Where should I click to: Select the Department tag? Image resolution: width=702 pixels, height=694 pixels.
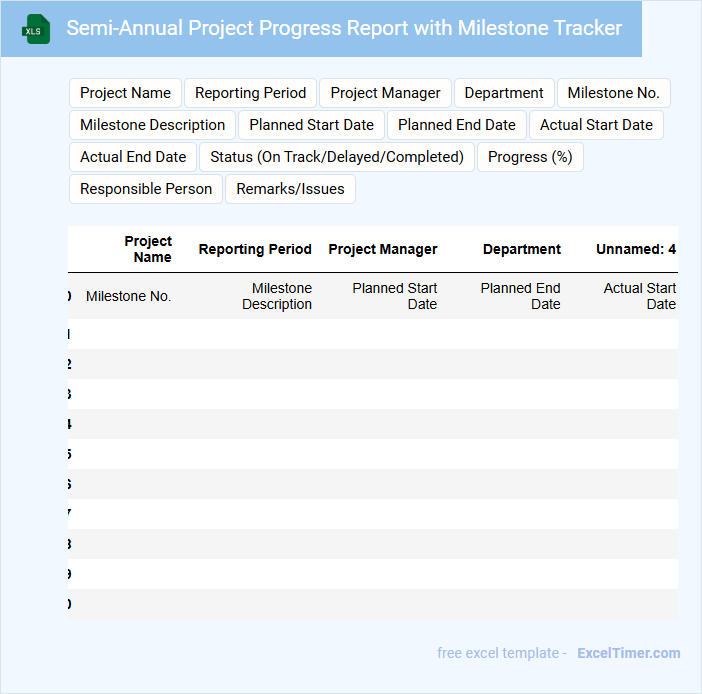pos(504,93)
